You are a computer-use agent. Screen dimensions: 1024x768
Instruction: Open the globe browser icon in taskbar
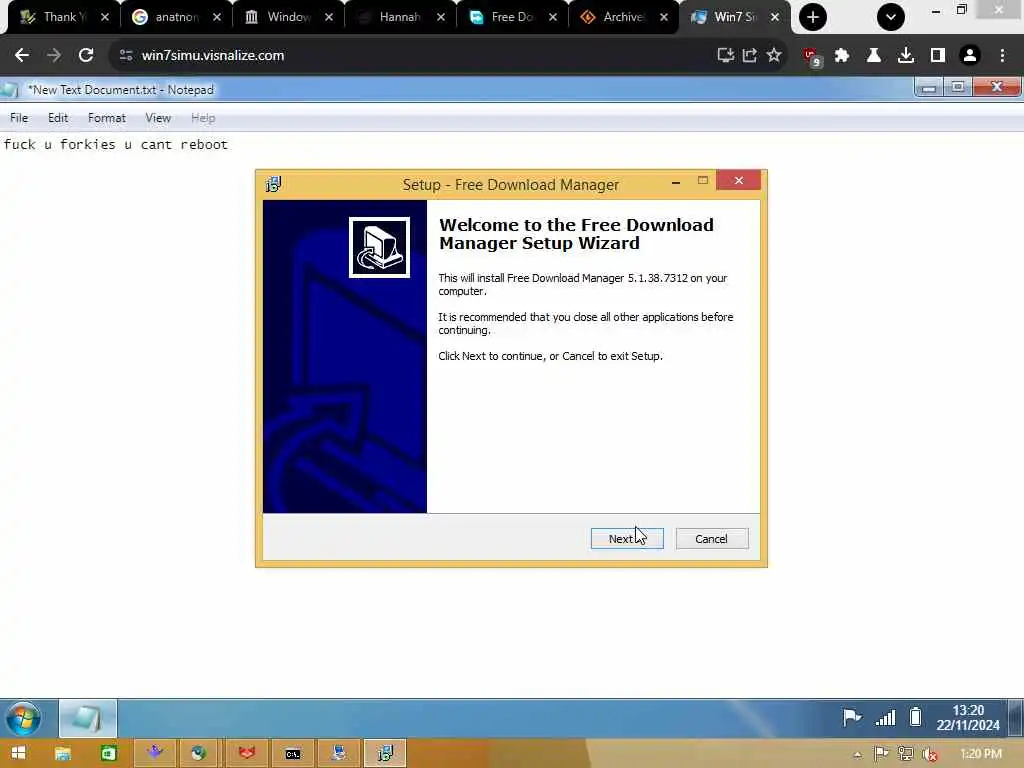pos(199,753)
